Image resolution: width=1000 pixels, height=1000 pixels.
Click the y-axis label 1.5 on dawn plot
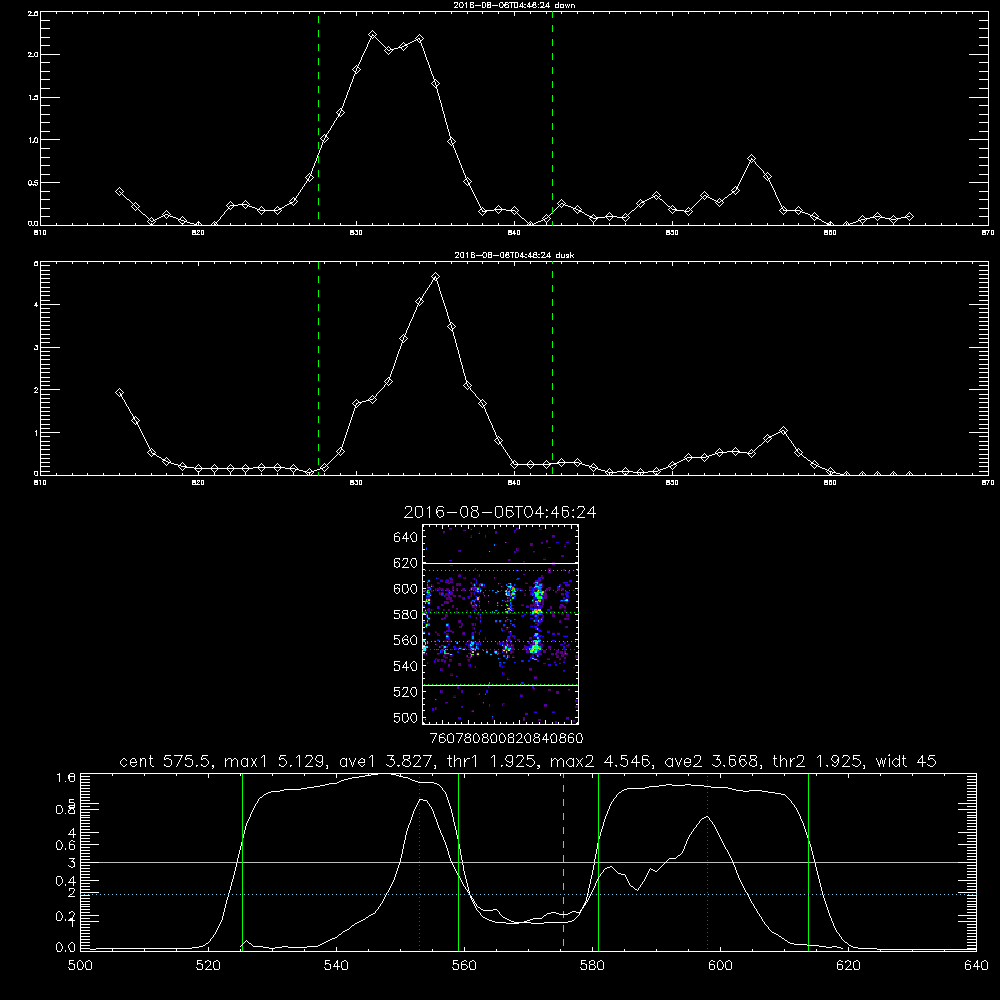33,98
